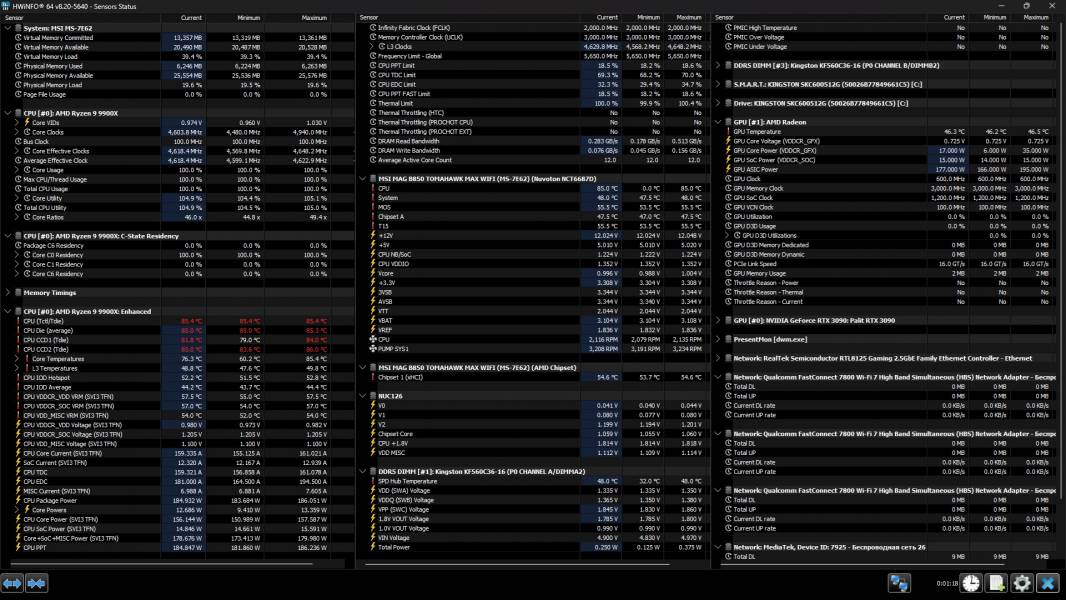Collapse the NUC126 group
This screenshot has height=600, width=1066.
[x=363, y=395]
